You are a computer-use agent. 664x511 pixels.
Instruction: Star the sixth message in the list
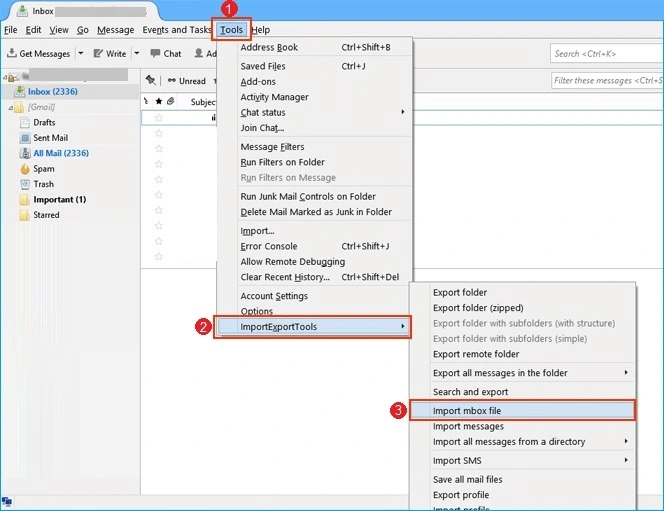[159, 195]
